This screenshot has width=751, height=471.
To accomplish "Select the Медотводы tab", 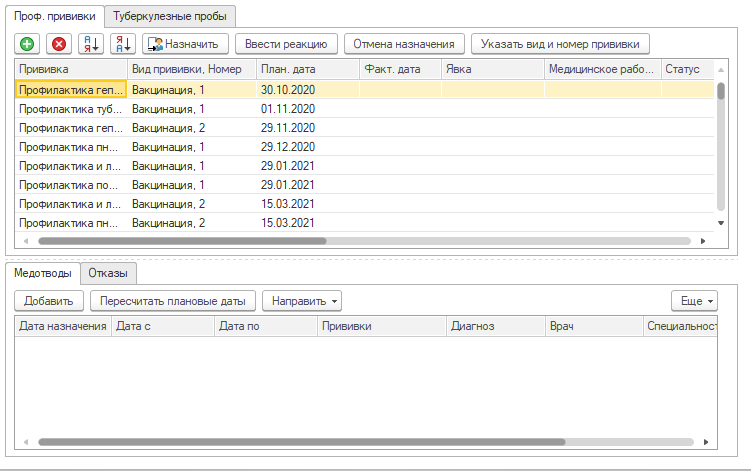I will (x=43, y=273).
